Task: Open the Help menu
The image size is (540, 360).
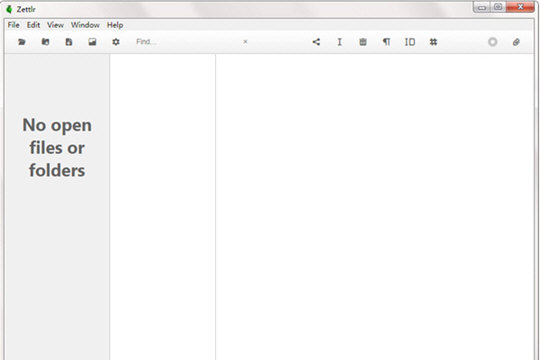Action: click(x=115, y=25)
